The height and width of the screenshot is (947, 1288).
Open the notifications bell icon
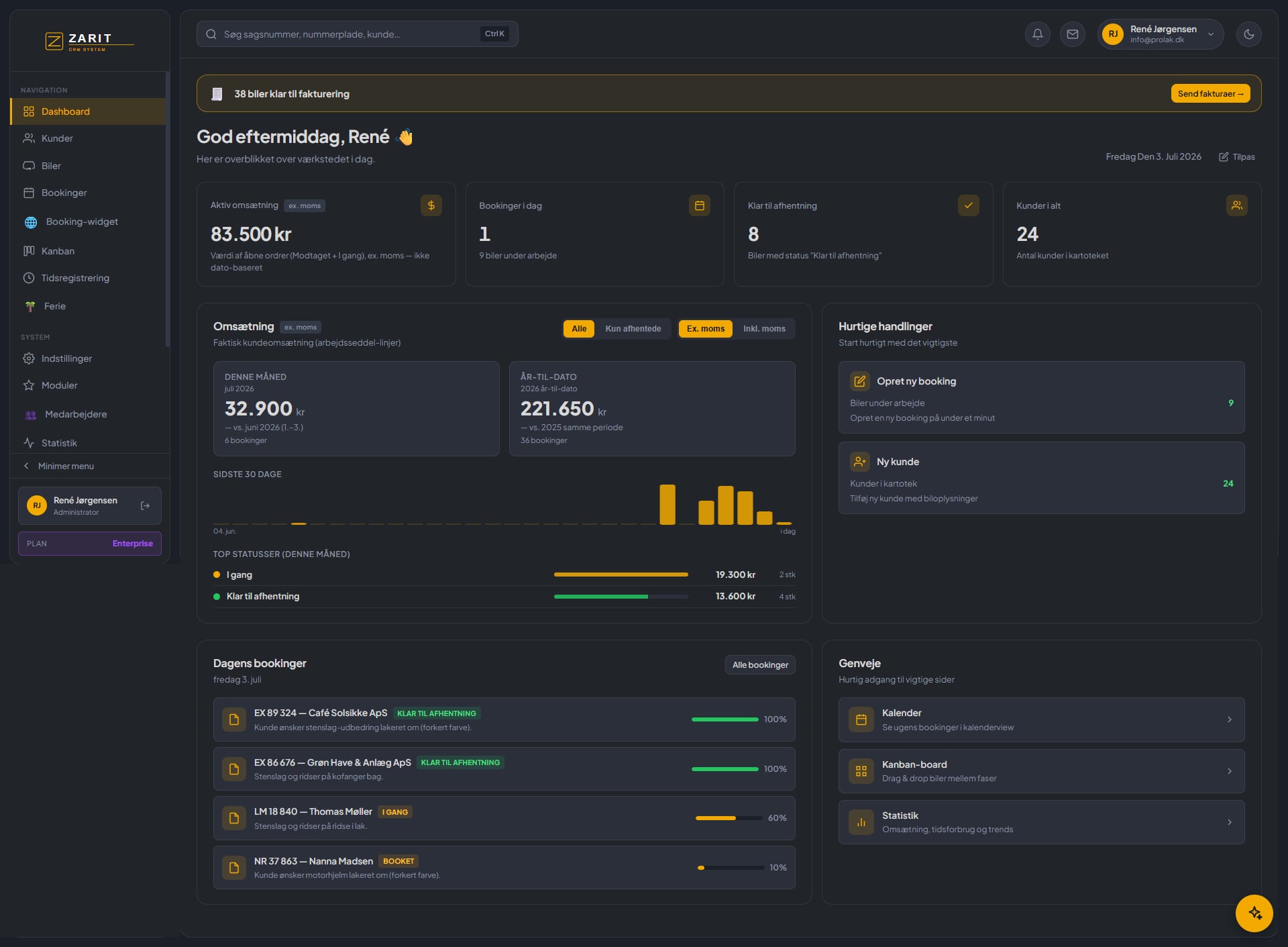tap(1037, 34)
